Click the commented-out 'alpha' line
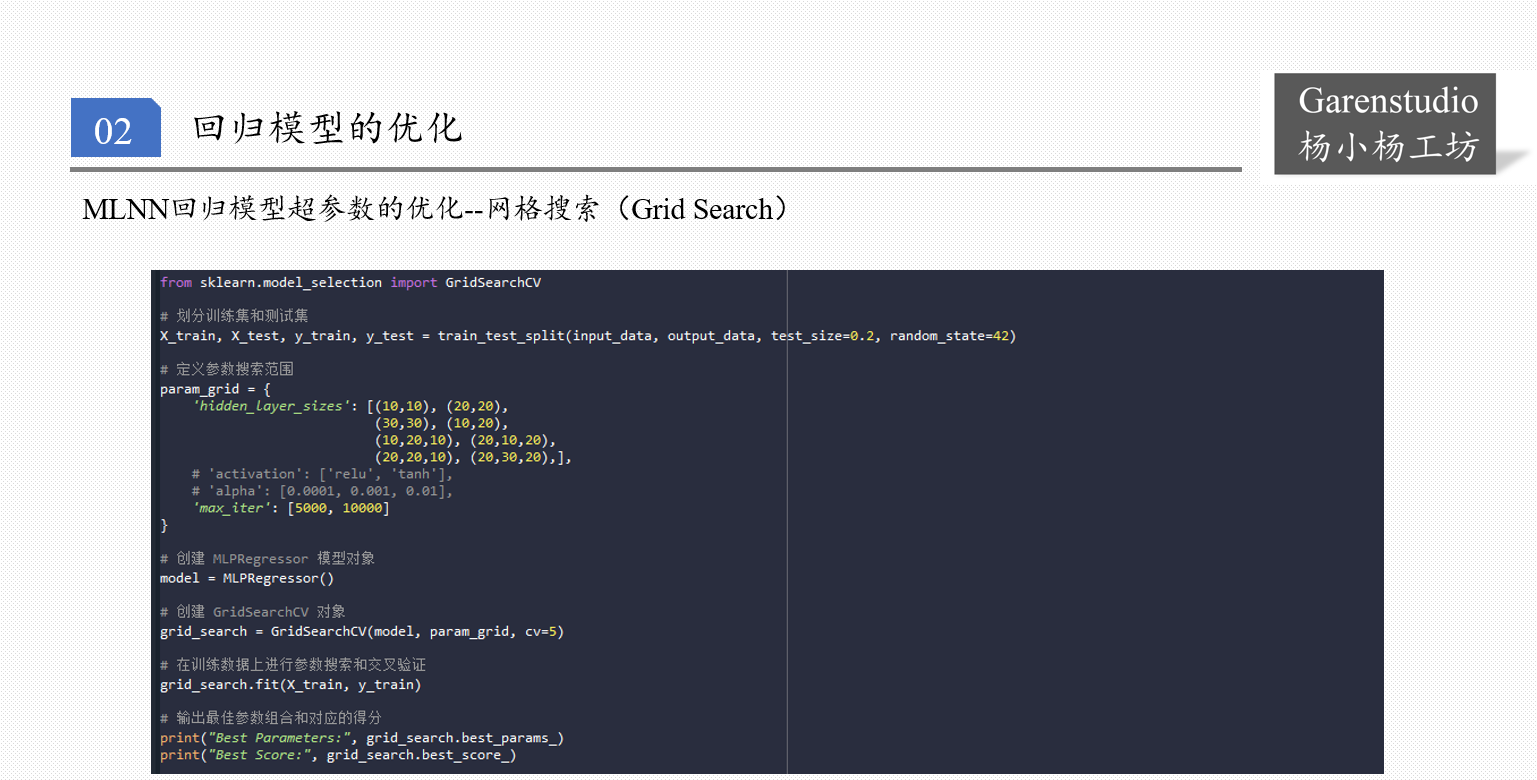Screen dimensions: 1537x780 pyautogui.click(x=322, y=491)
